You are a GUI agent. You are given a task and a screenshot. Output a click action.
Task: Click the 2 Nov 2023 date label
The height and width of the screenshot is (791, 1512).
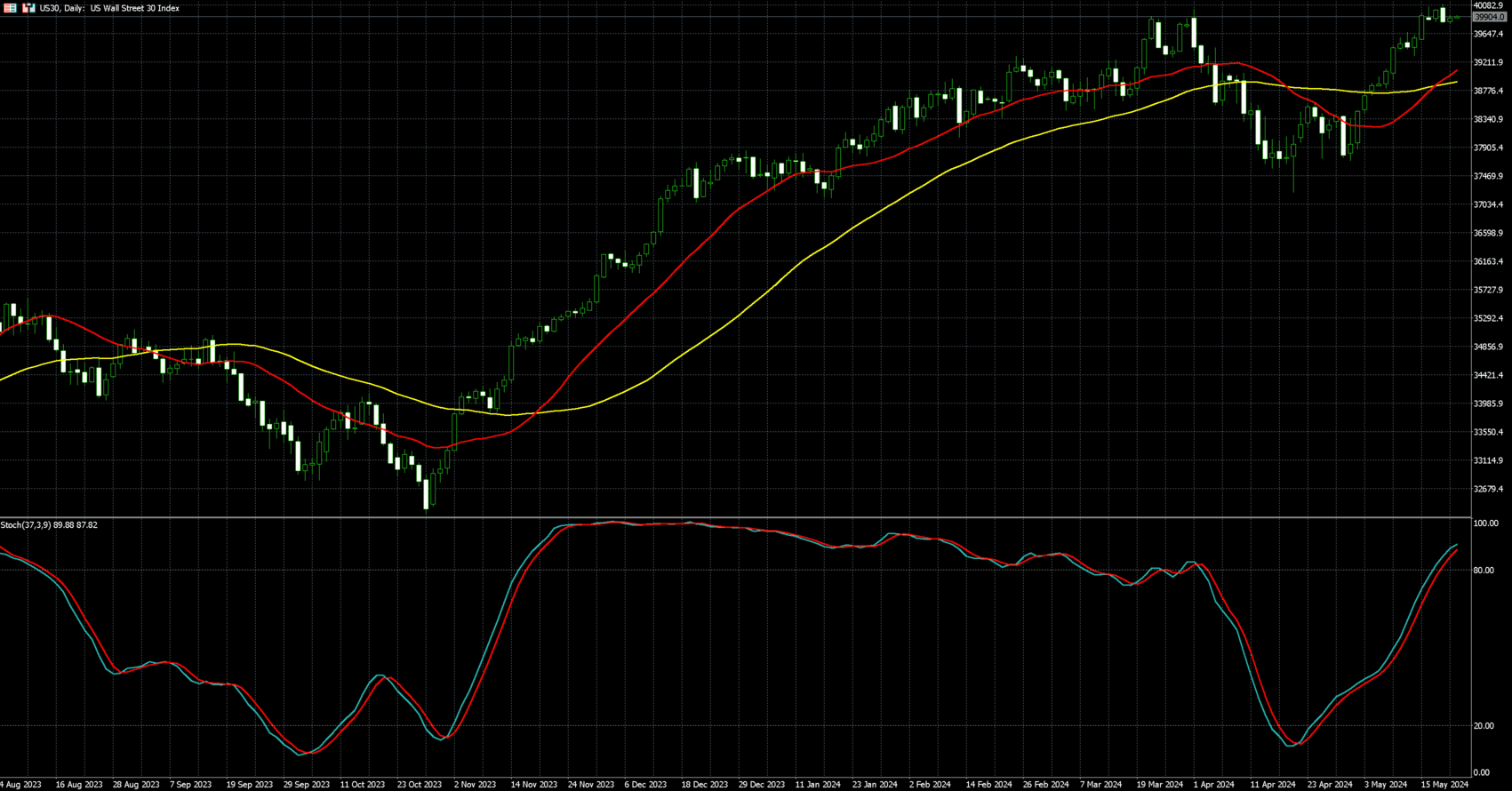475,785
